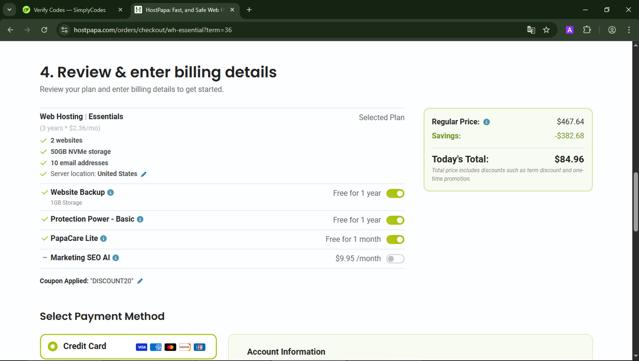Click the '10 email addresses' feature line
This screenshot has height=361, width=639.
[79, 163]
